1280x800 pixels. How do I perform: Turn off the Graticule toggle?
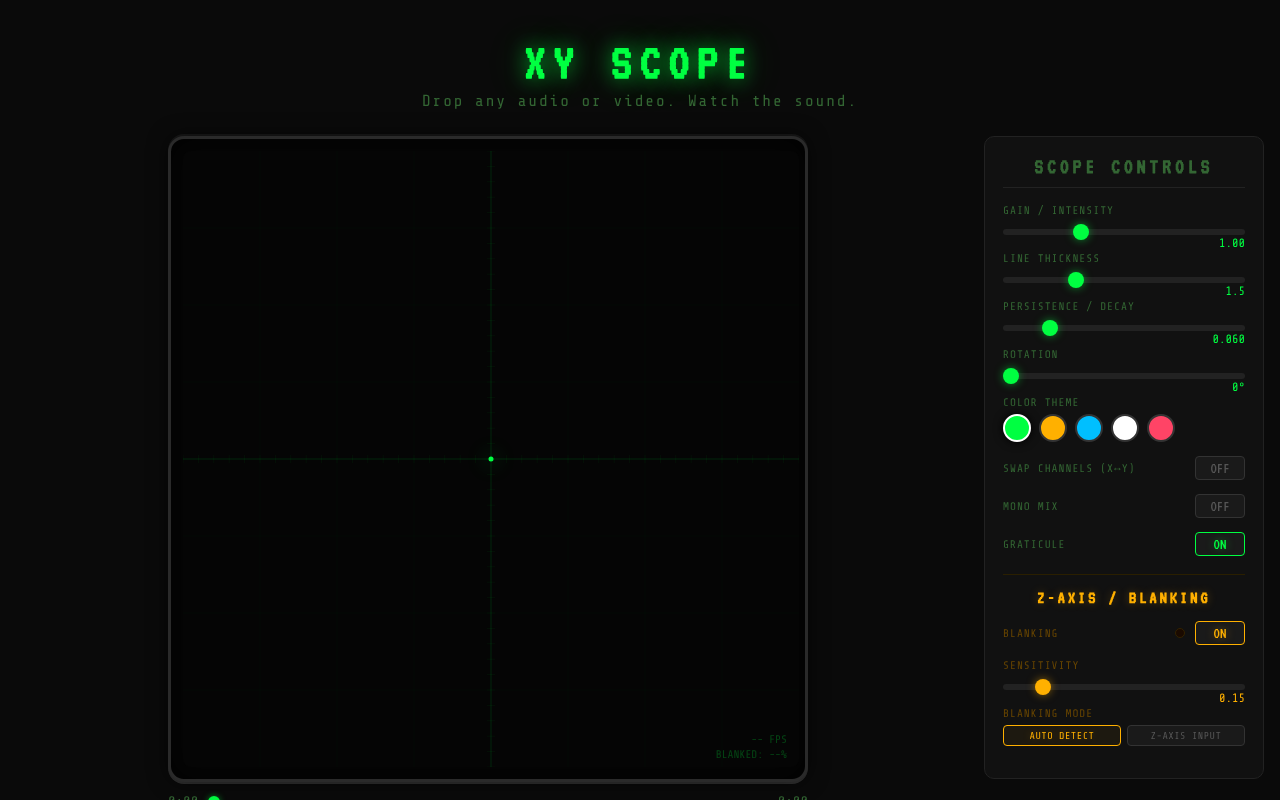click(1219, 544)
